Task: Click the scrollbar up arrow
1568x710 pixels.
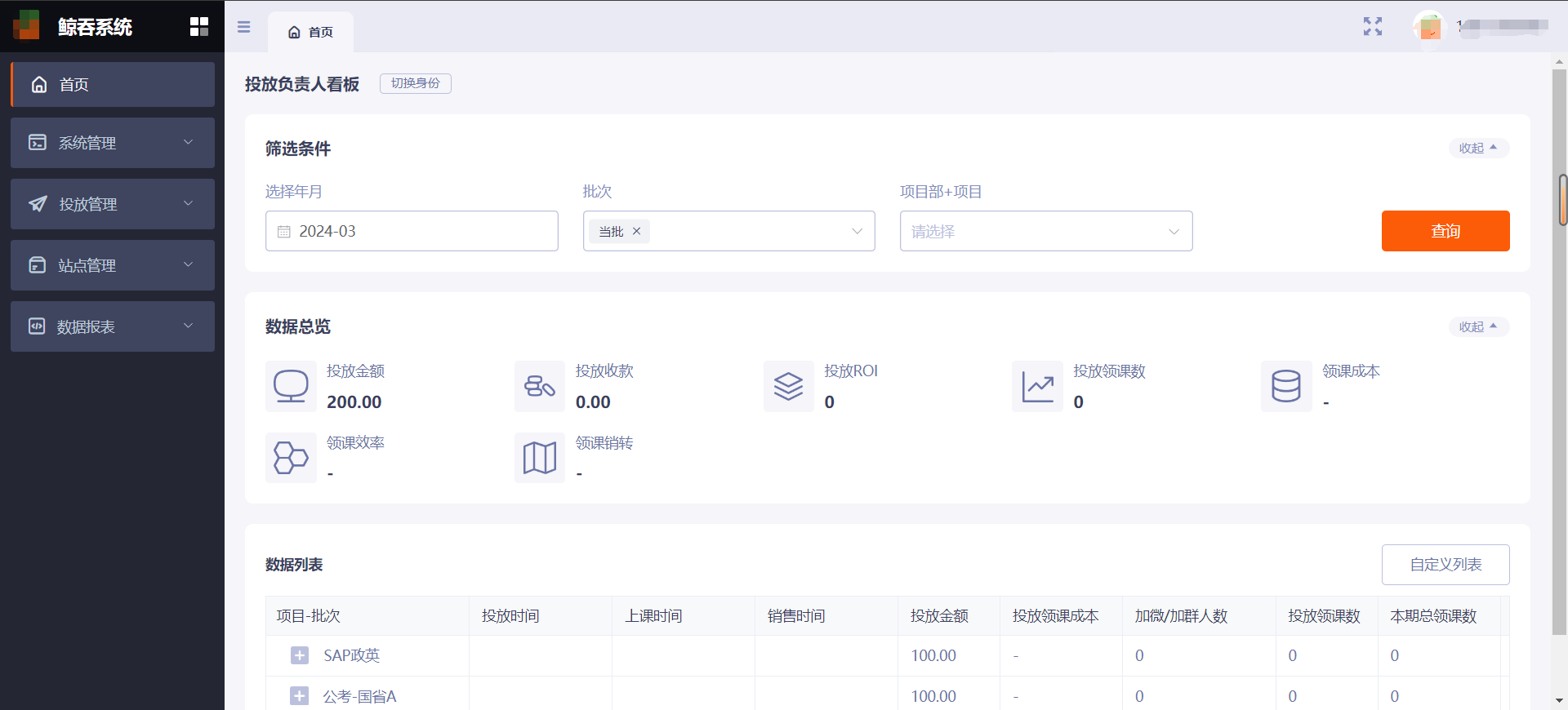Action: click(1560, 61)
